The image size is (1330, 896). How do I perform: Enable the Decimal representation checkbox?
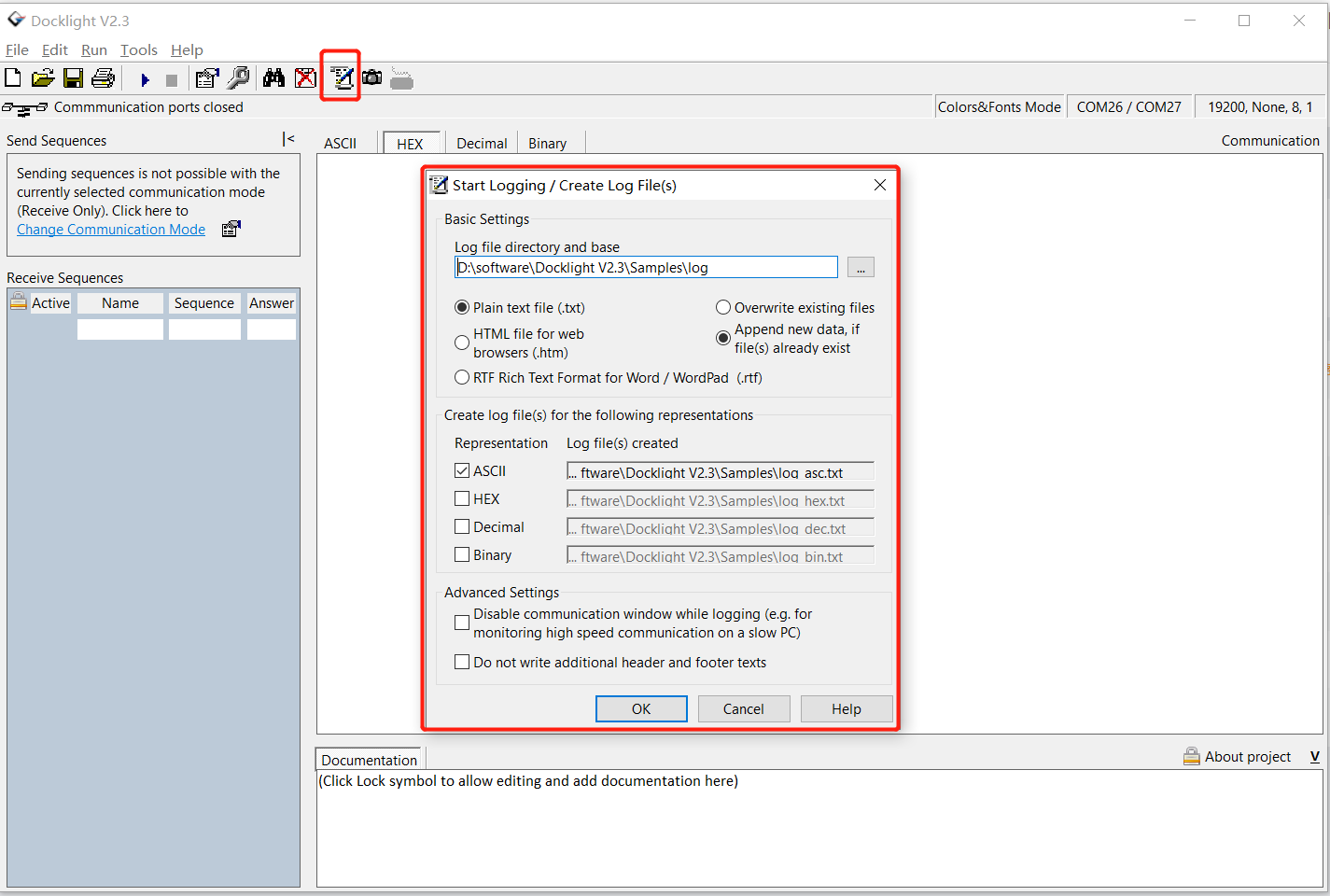(x=462, y=526)
